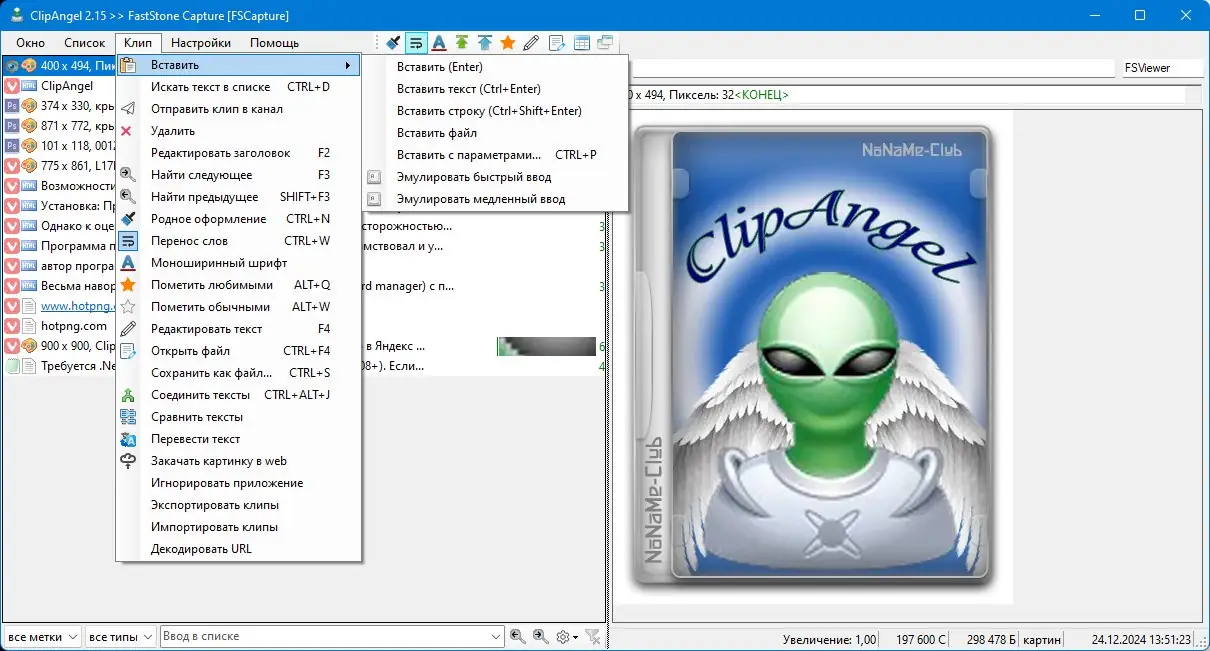Open the 'все метки' dropdown
Viewport: 1210px width, 651px height.
(x=41, y=636)
